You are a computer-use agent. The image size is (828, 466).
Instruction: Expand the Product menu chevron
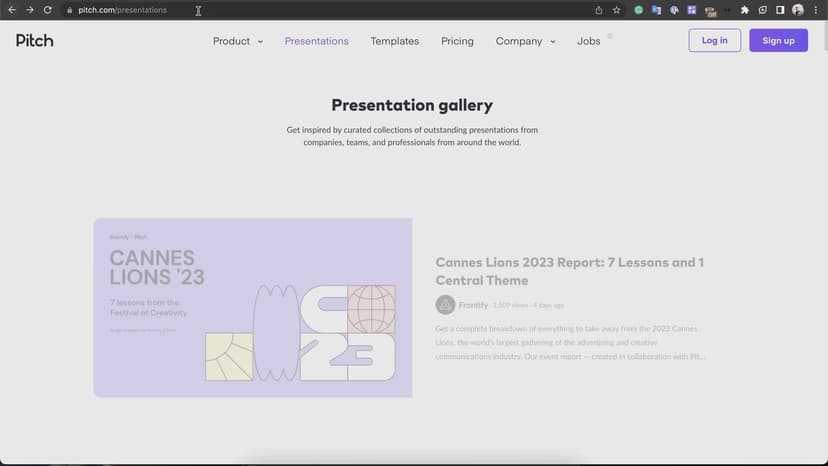point(260,42)
